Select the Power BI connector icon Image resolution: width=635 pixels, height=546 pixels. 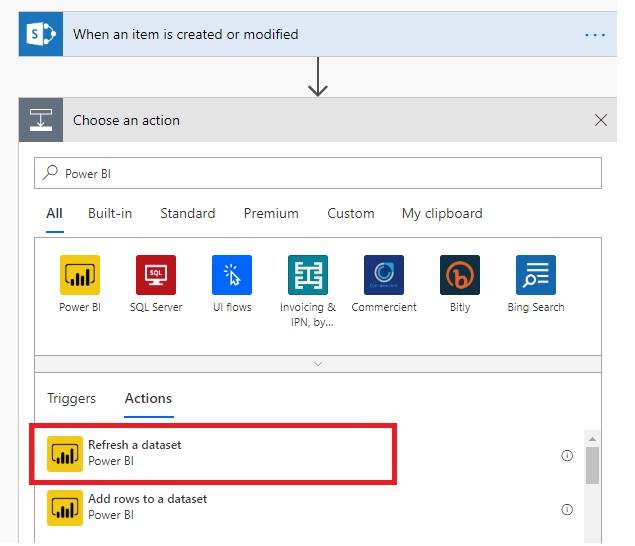(x=80, y=275)
